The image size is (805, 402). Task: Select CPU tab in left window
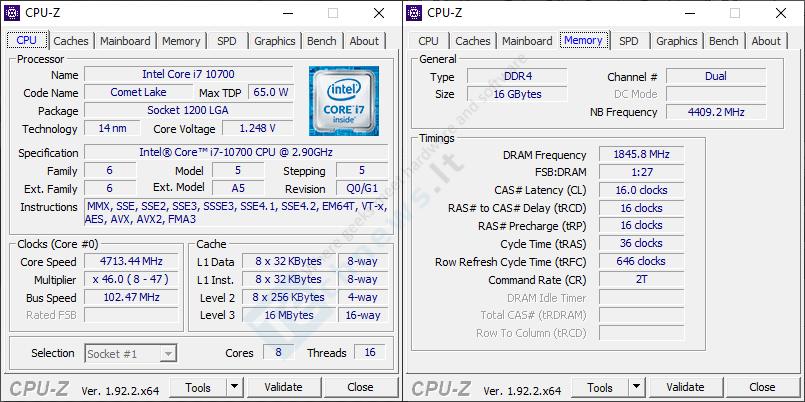[27, 41]
